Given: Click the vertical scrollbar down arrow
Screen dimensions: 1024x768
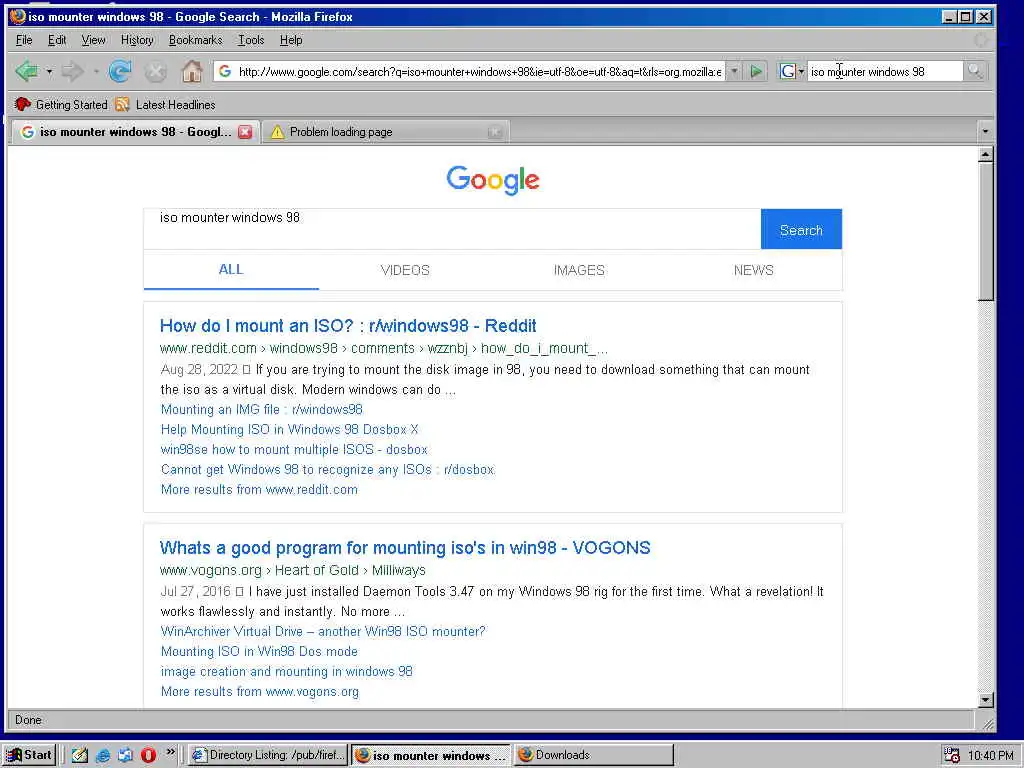Looking at the screenshot, I should 985,699.
